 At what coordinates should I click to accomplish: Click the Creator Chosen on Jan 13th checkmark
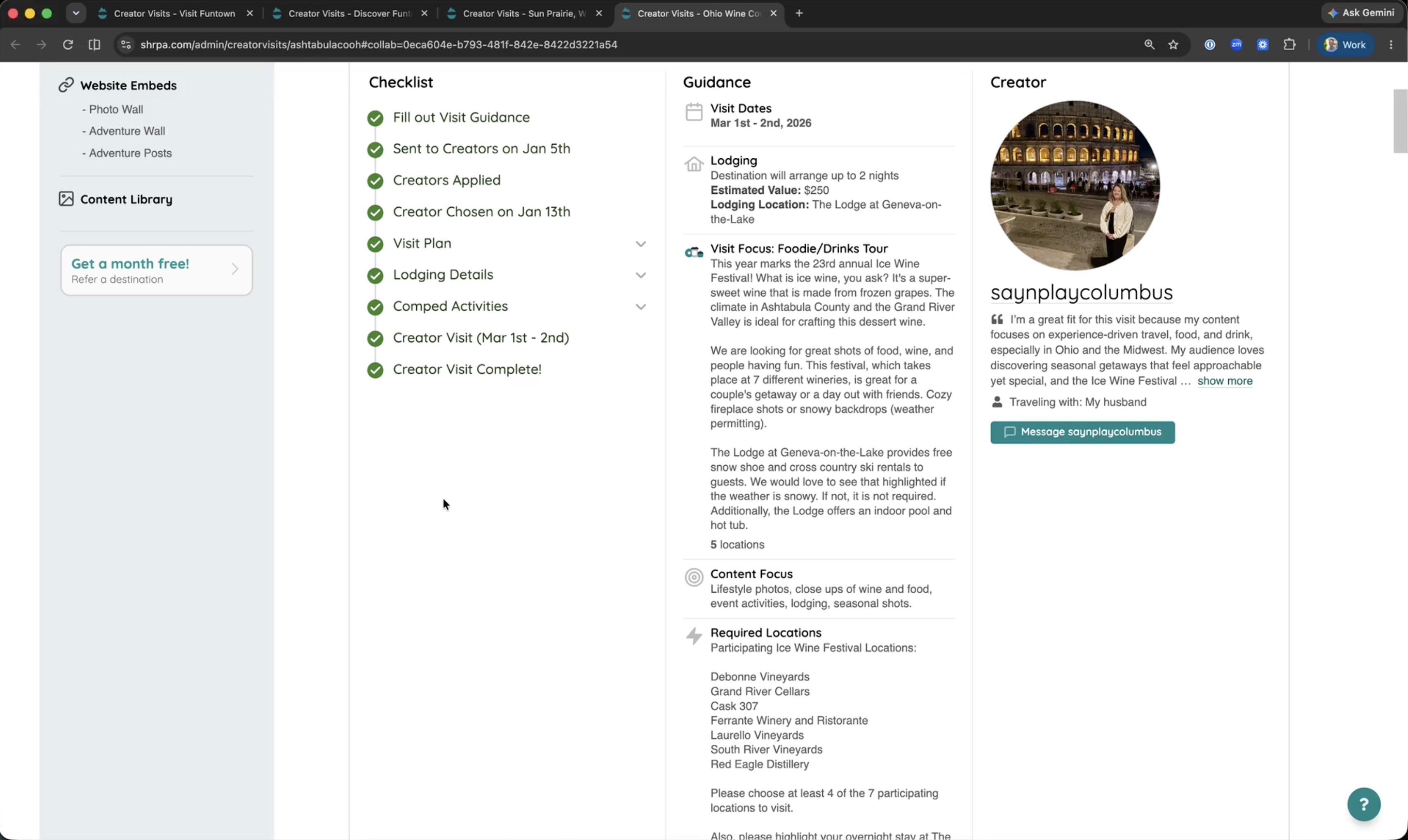coord(375,212)
